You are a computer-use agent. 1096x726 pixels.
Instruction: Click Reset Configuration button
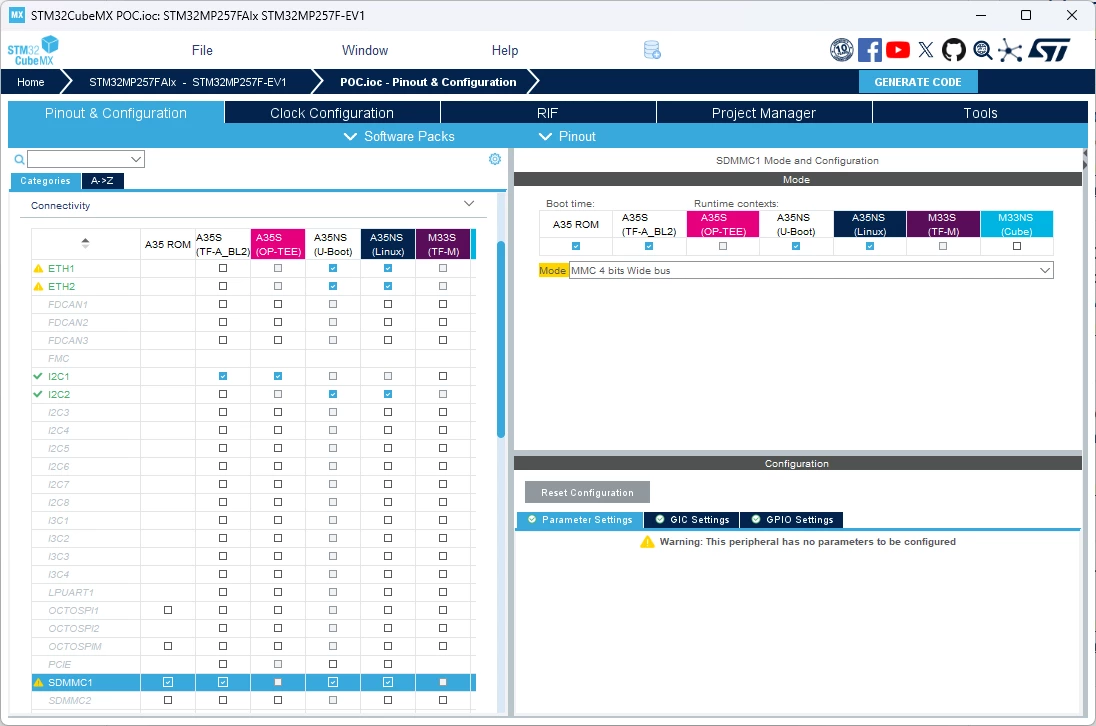tap(587, 492)
